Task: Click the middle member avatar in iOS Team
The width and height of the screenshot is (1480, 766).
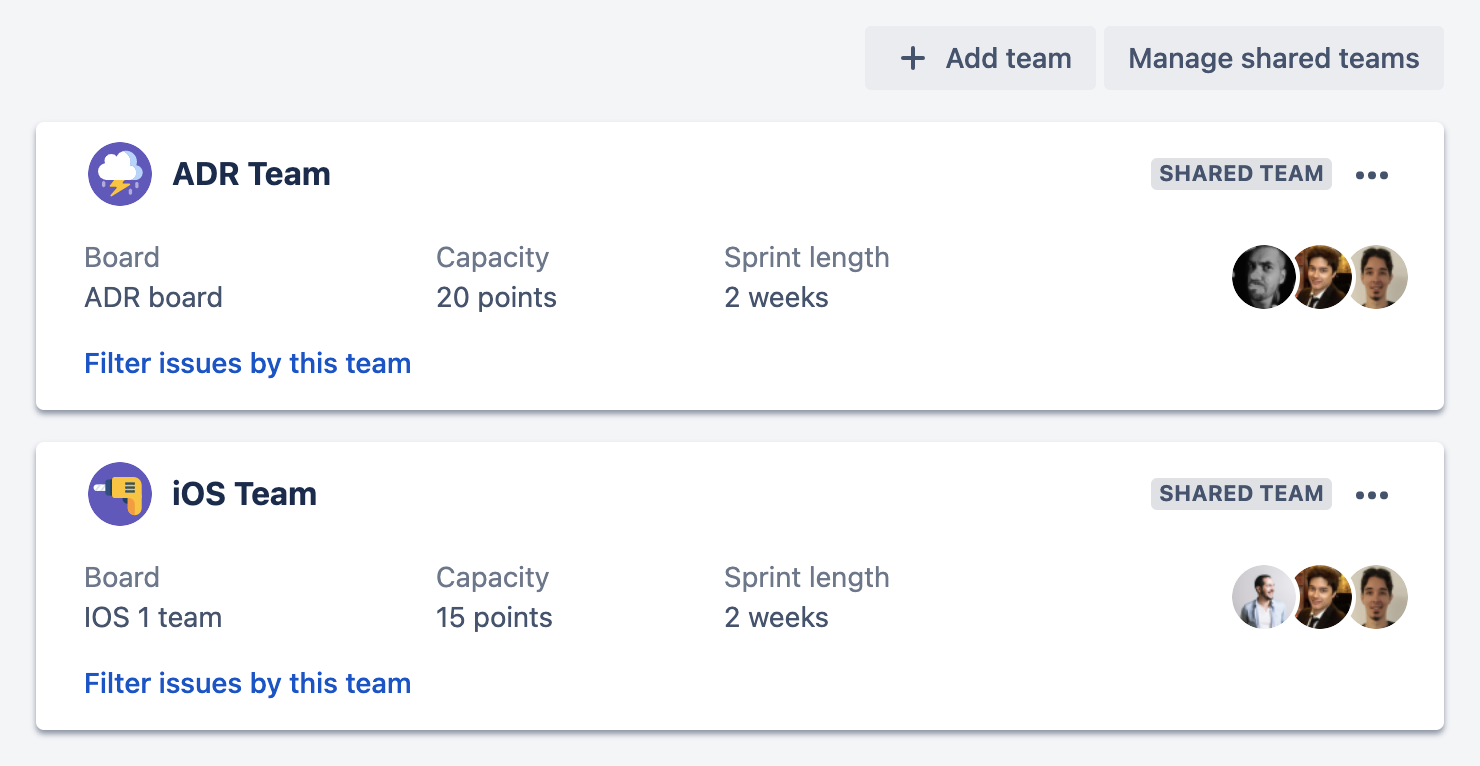Action: pyautogui.click(x=1320, y=597)
